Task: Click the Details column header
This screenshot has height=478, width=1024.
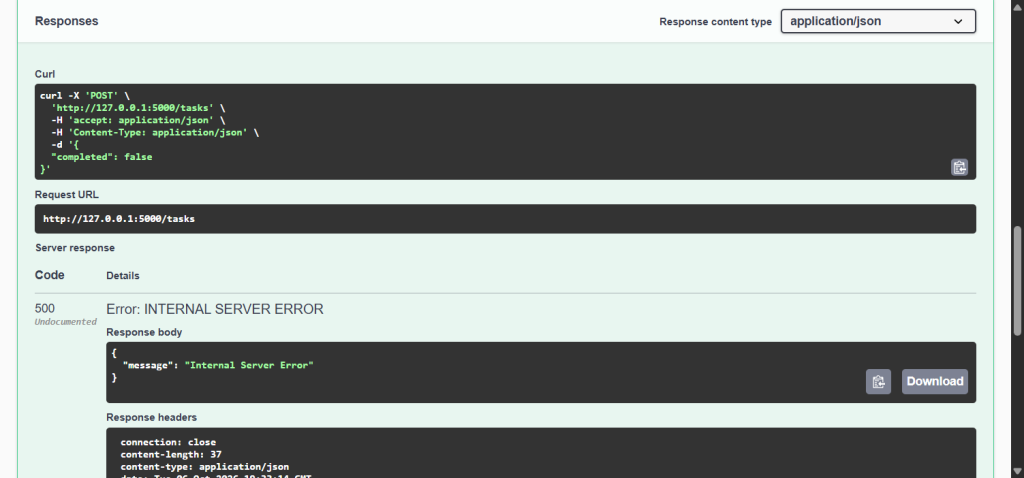Action: click(x=123, y=276)
